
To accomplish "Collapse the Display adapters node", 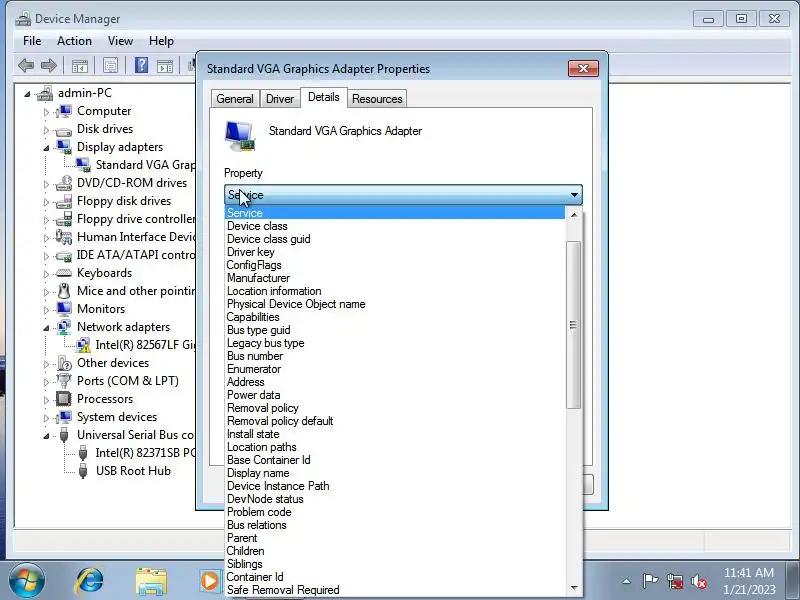I will coord(46,148).
